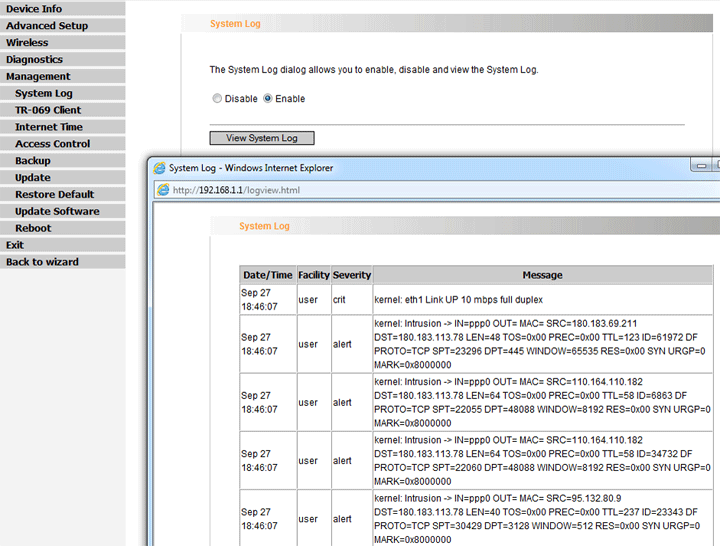Go to Internet Time page

(62, 127)
